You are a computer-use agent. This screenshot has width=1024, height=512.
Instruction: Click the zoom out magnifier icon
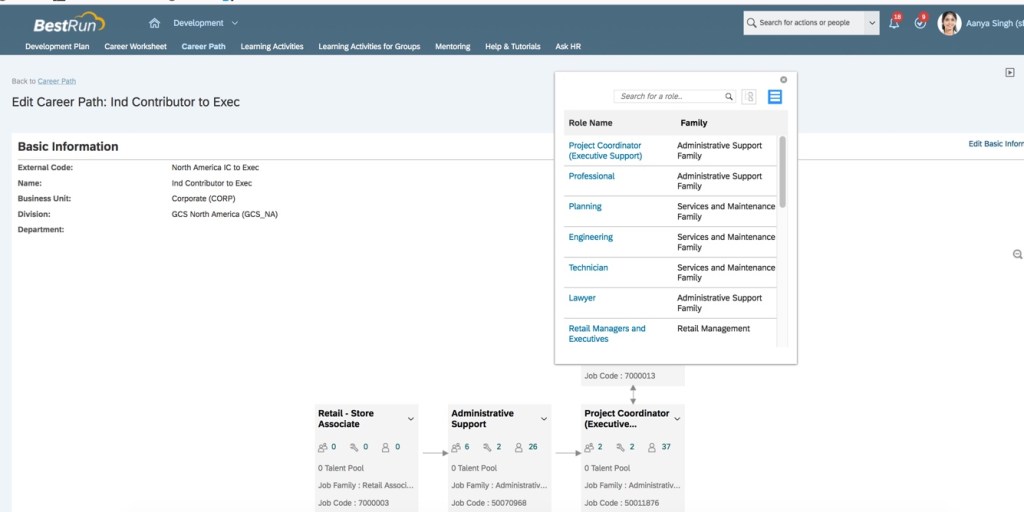1017,255
